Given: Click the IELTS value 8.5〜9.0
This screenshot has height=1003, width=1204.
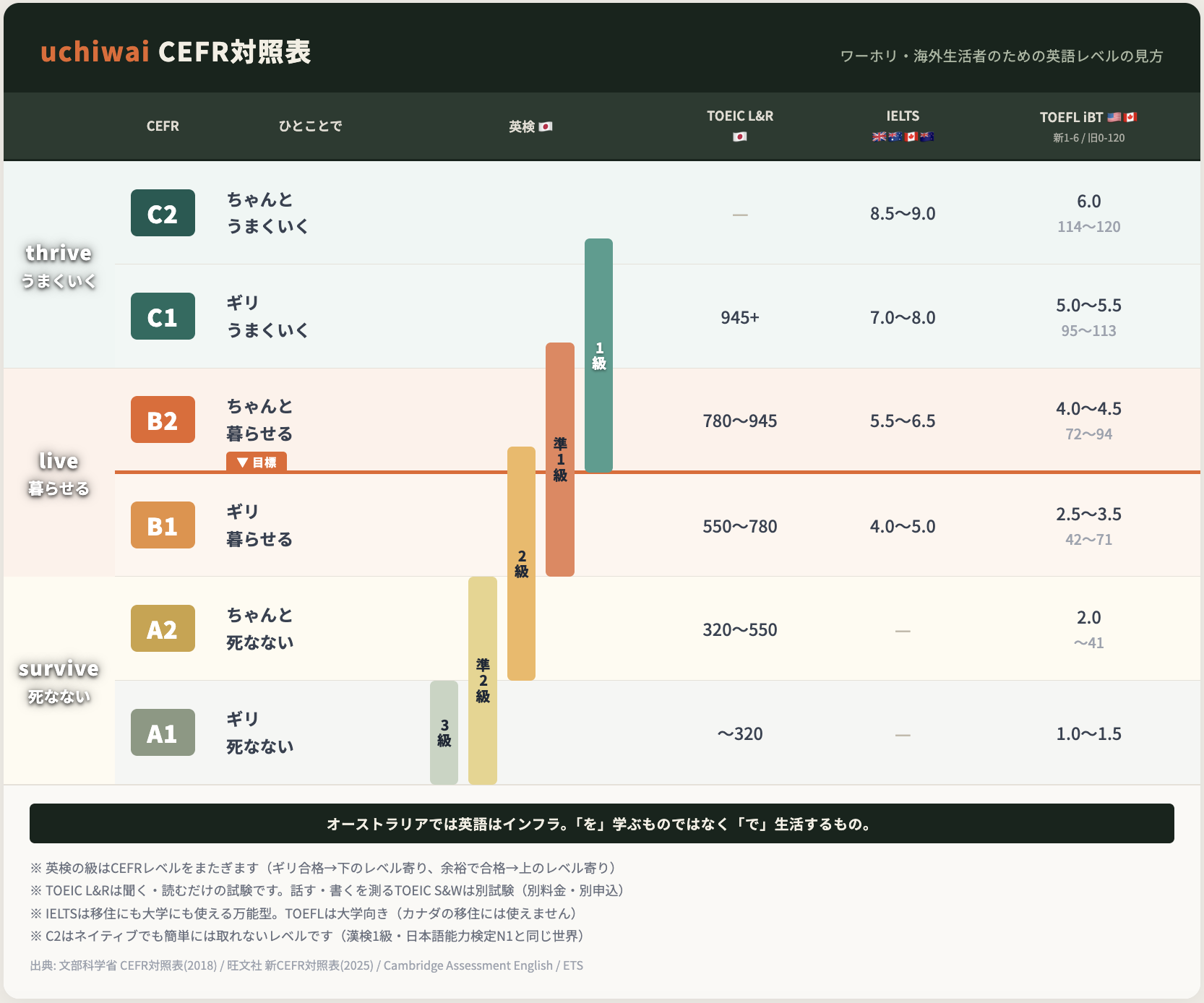Looking at the screenshot, I should [x=903, y=213].
